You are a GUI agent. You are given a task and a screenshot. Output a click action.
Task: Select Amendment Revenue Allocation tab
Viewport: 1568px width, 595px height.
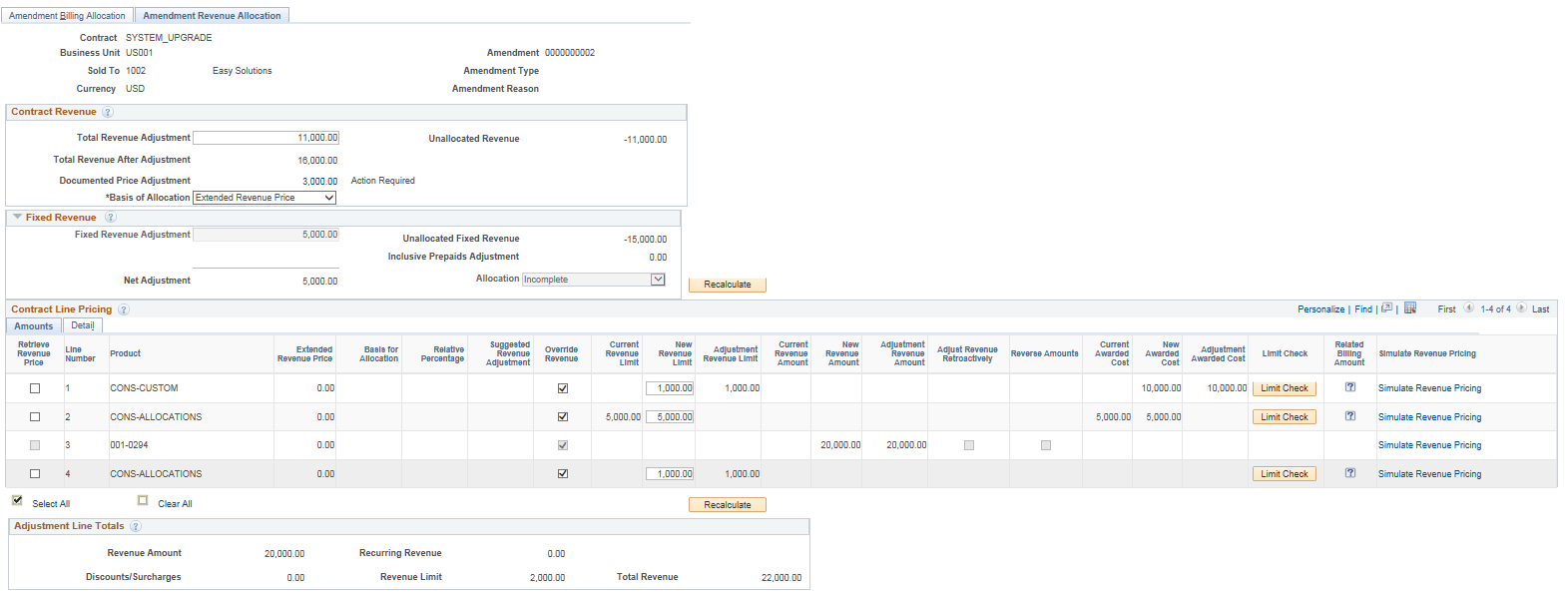(212, 16)
